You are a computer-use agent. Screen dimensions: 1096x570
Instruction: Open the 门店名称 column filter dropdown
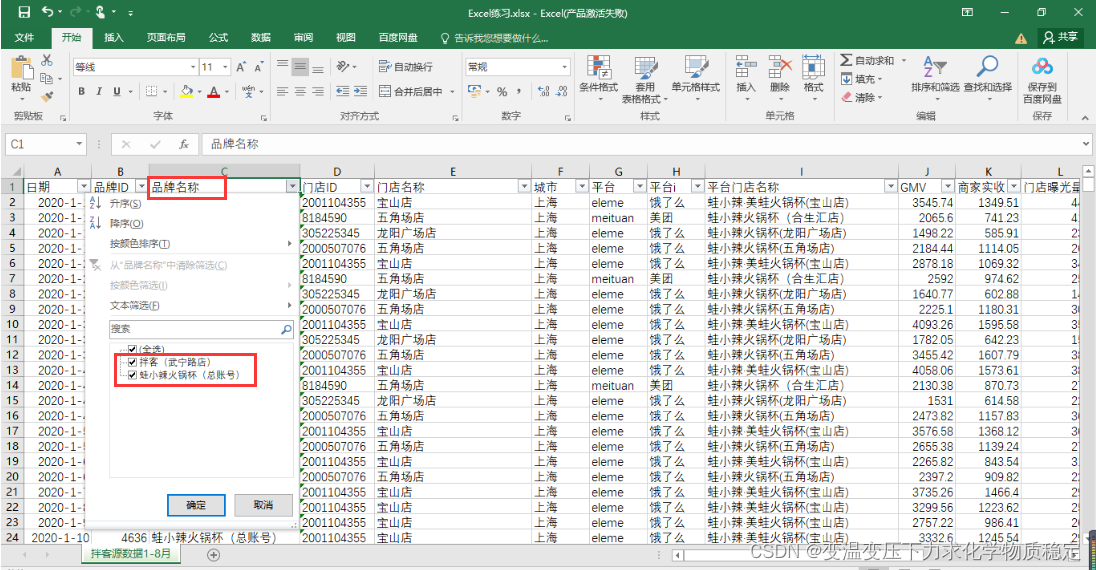click(x=524, y=187)
